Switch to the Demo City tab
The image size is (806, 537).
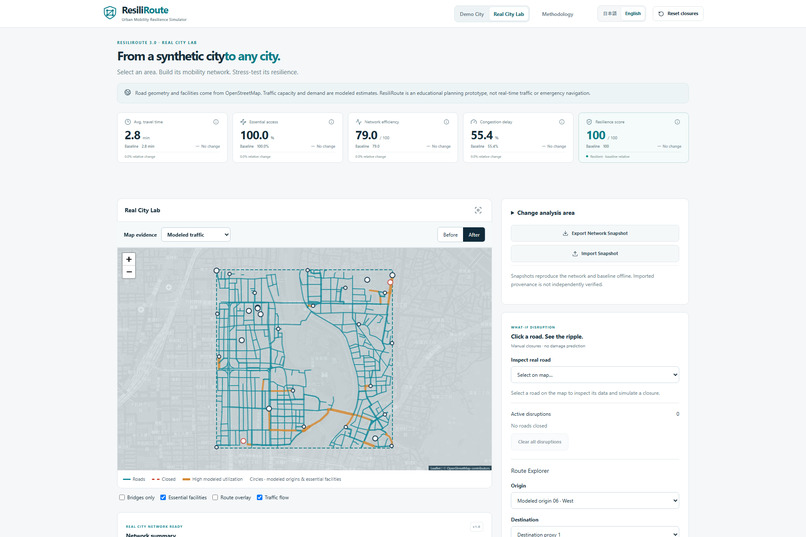pos(471,14)
